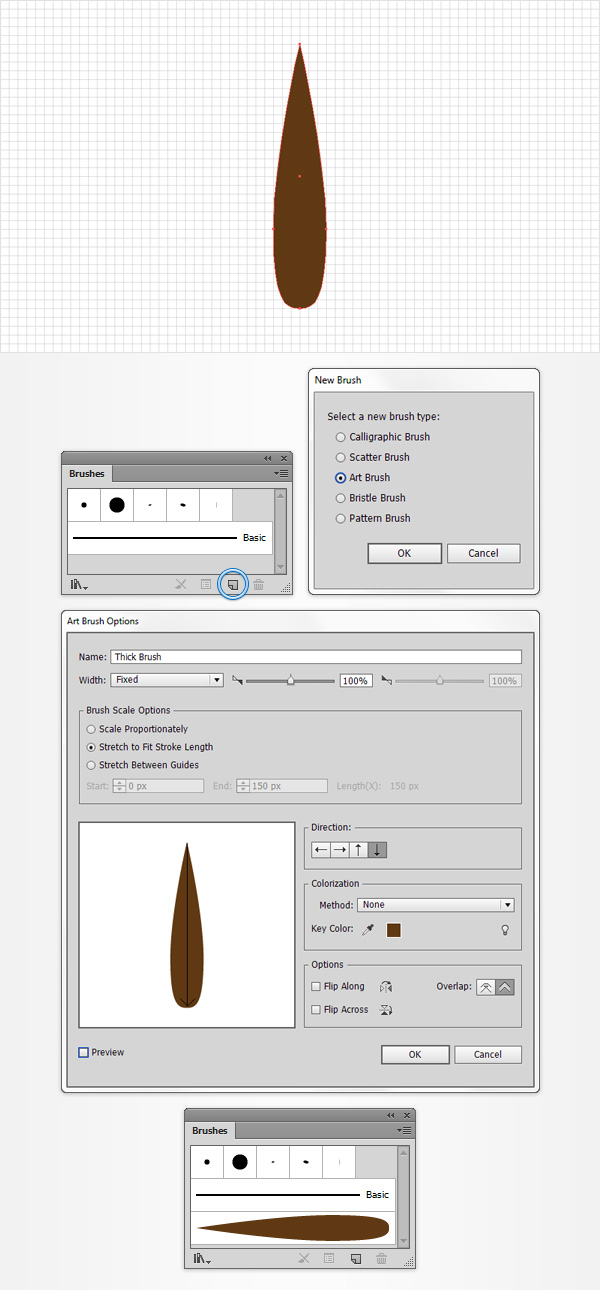Expand the Colorization Method dropdown
The height and width of the screenshot is (1290, 600).
[x=435, y=905]
